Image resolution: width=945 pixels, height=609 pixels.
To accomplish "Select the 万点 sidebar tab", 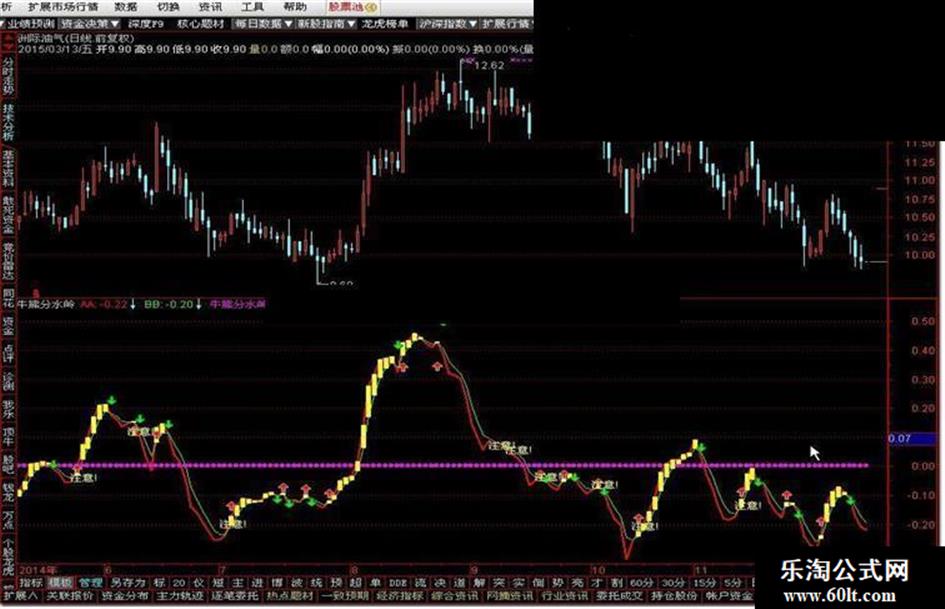I will (8, 520).
